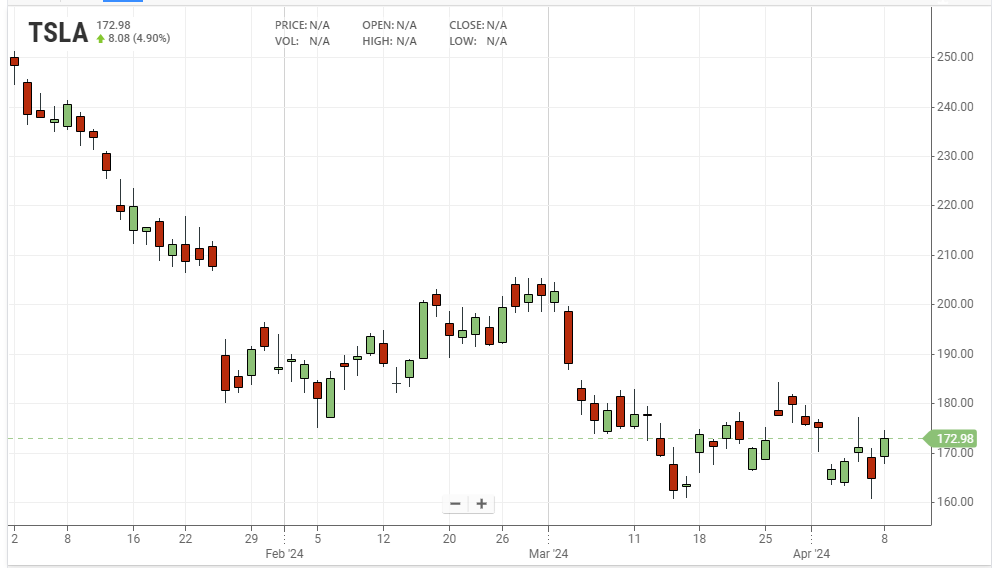Click the green up-arrow change indicator
The image size is (992, 568).
pyautogui.click(x=101, y=39)
